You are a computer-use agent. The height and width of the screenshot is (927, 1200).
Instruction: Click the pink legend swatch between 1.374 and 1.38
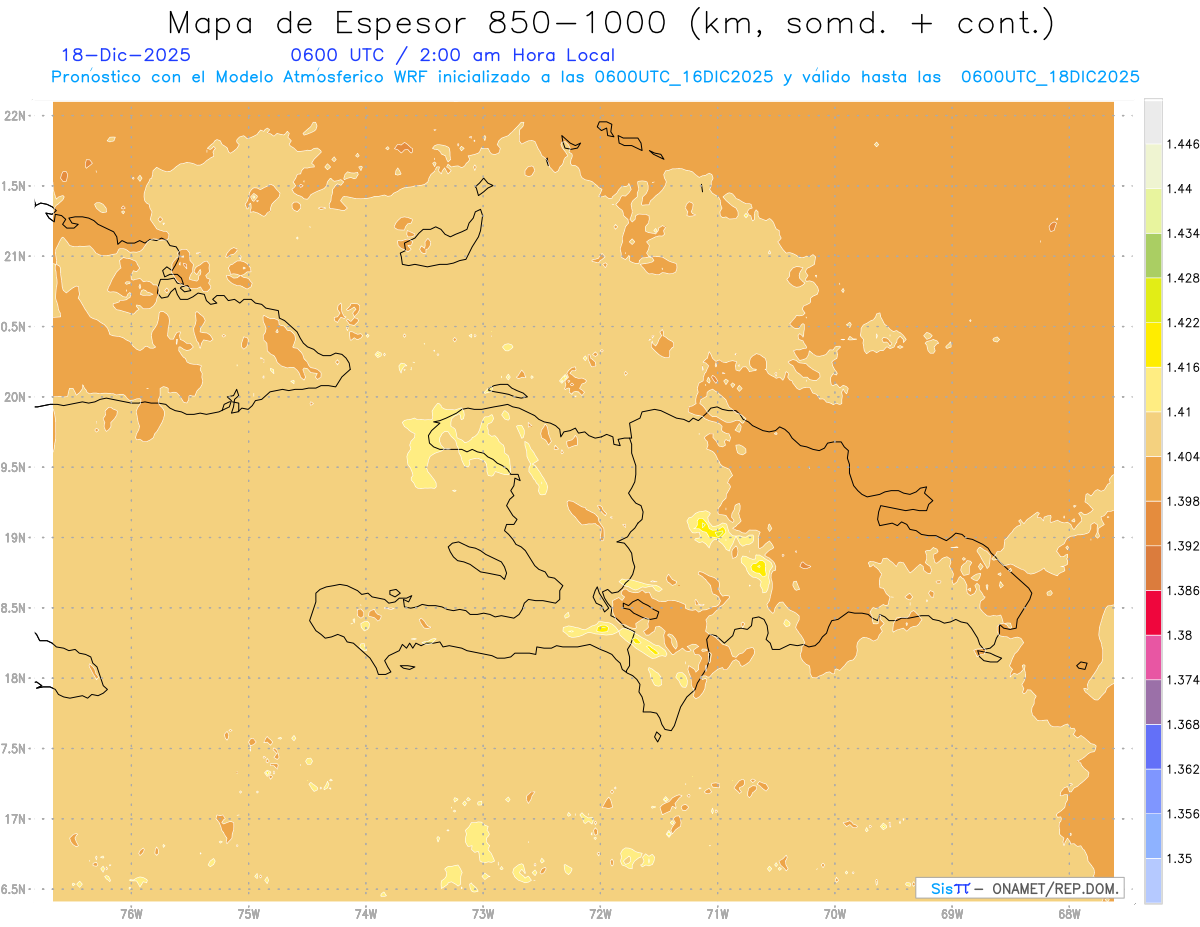[x=1153, y=657]
